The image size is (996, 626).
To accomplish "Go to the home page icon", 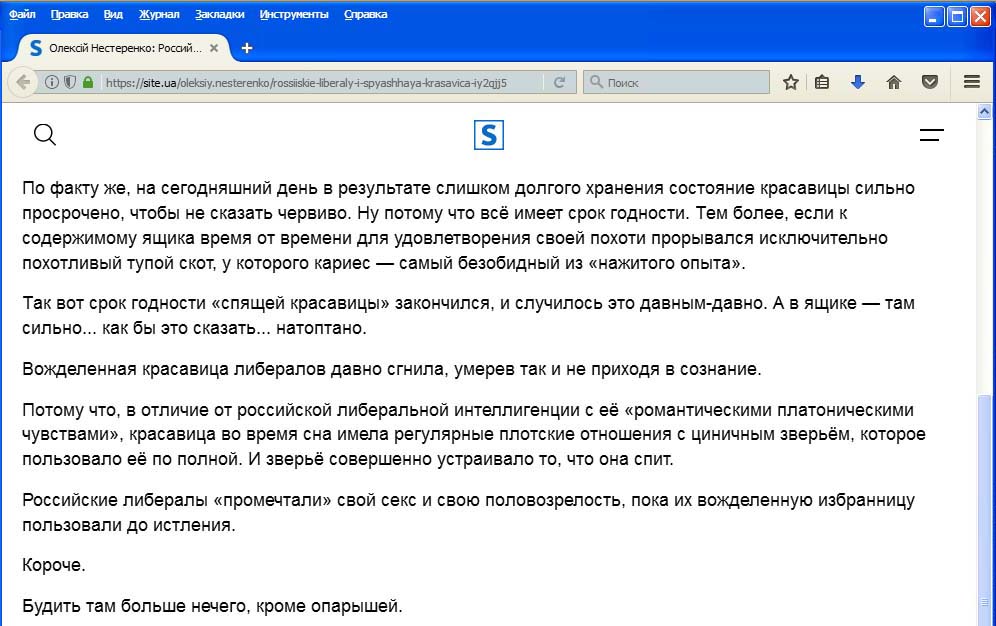I will click(x=894, y=82).
